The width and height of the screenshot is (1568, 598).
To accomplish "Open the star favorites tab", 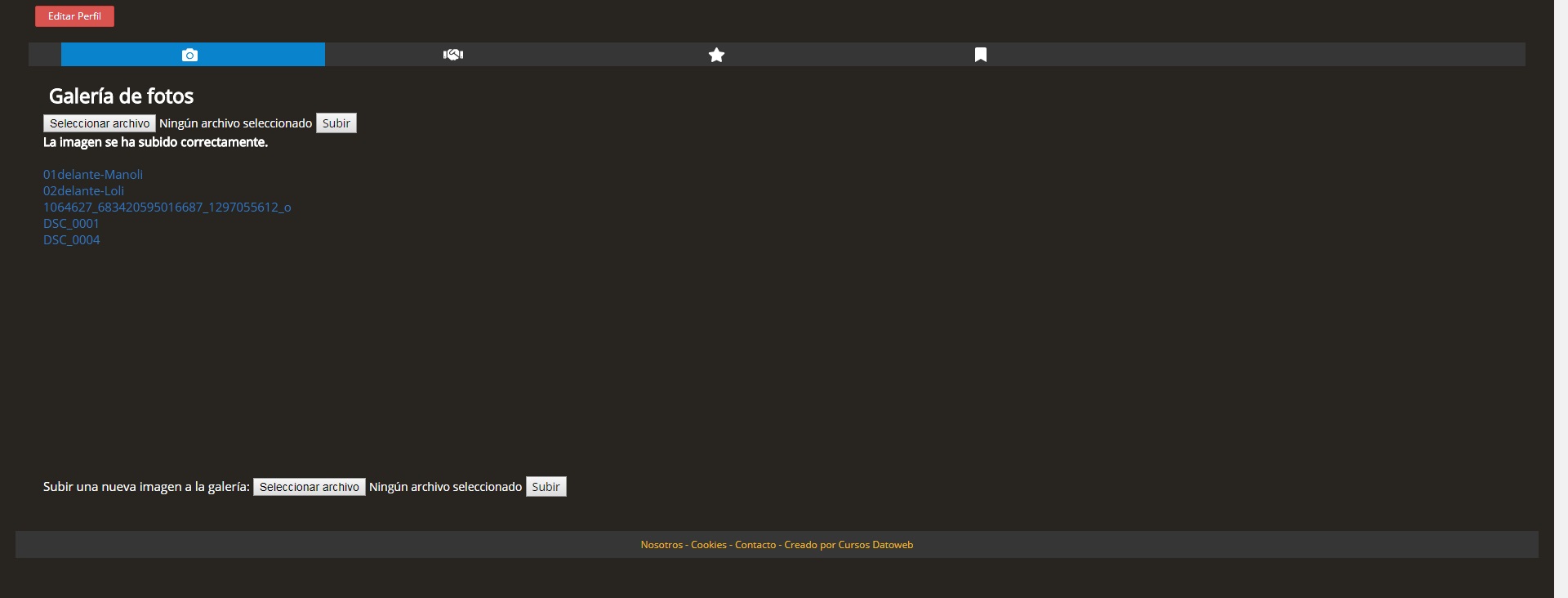I will 716,55.
